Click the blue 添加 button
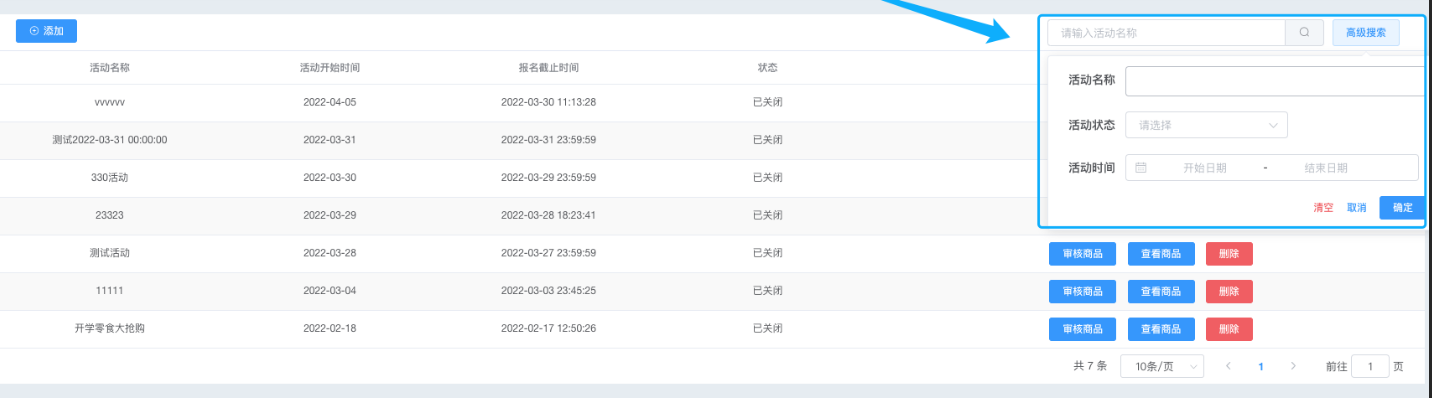 tap(46, 31)
